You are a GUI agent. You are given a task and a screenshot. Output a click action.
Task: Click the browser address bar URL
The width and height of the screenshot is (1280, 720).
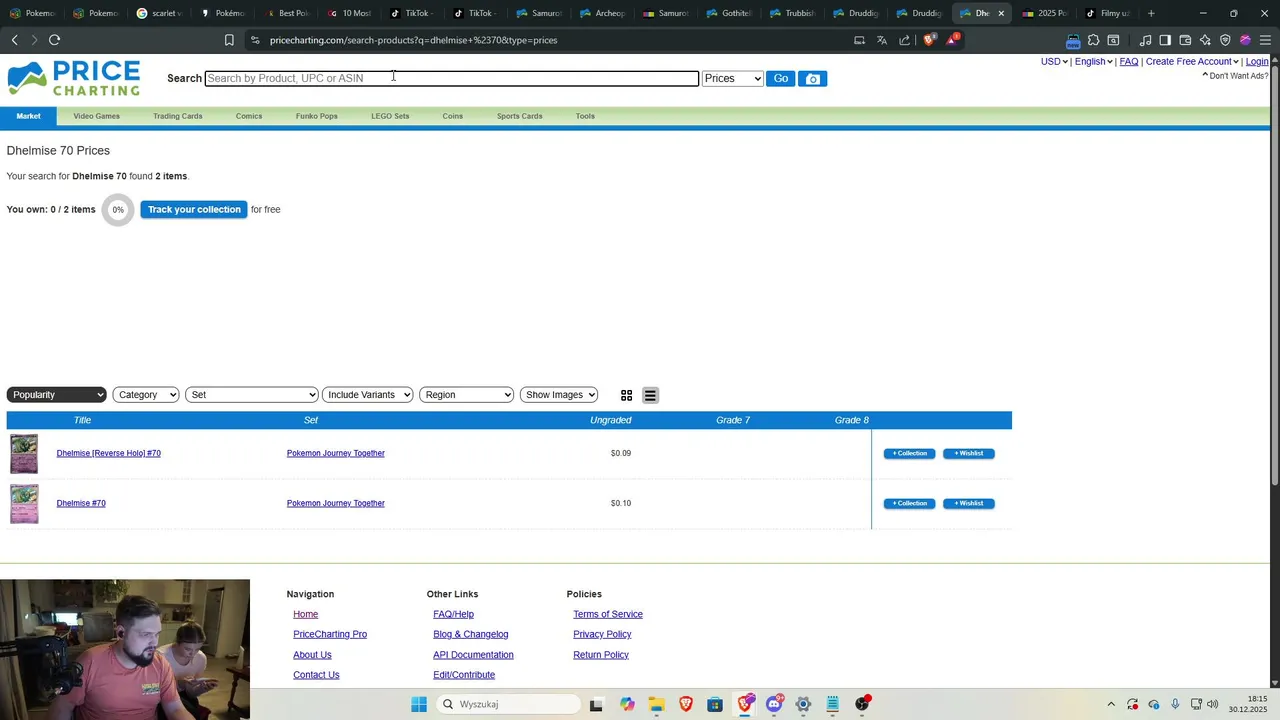[x=413, y=40]
